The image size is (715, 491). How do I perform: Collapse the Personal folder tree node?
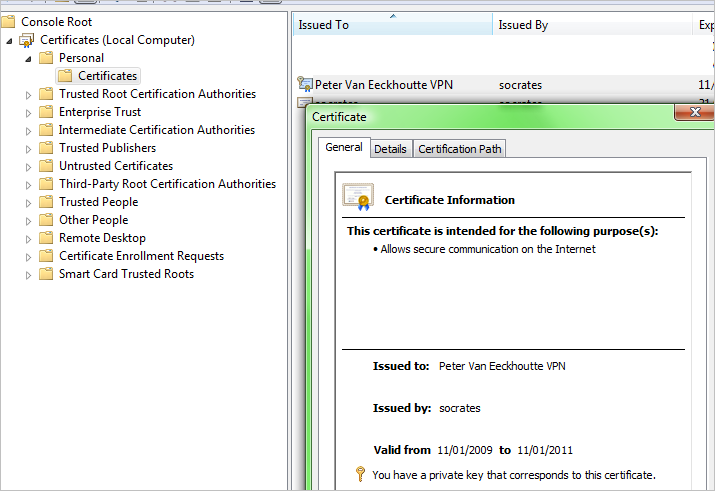pyautogui.click(x=29, y=58)
